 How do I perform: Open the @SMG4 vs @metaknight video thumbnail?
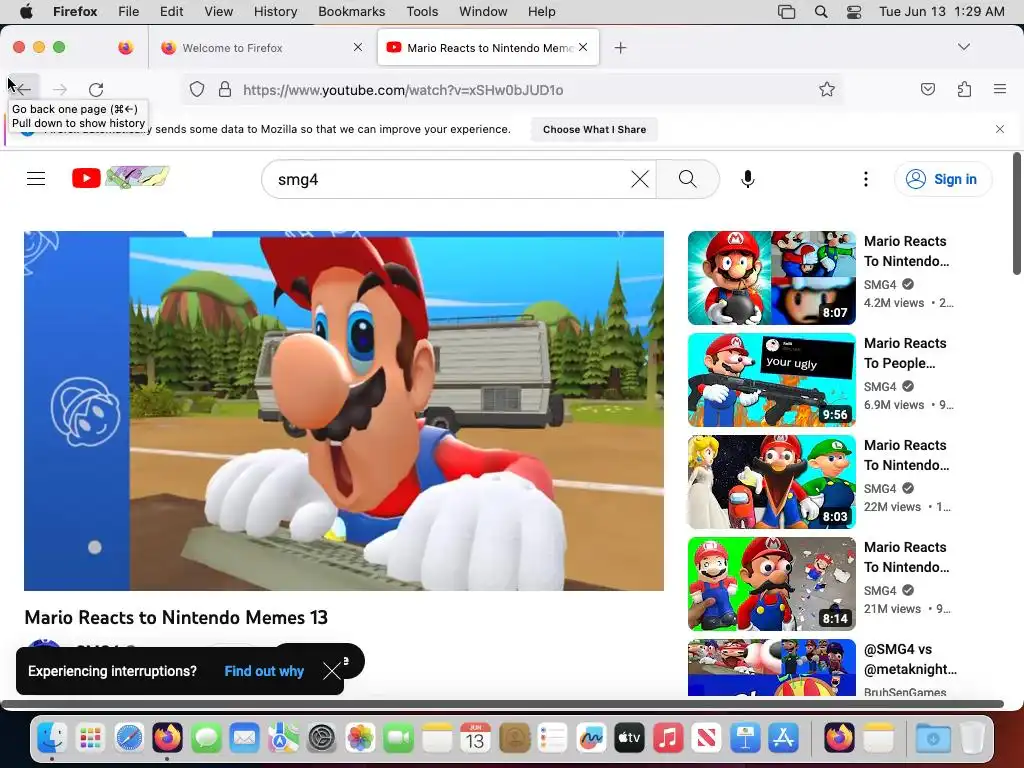772,667
